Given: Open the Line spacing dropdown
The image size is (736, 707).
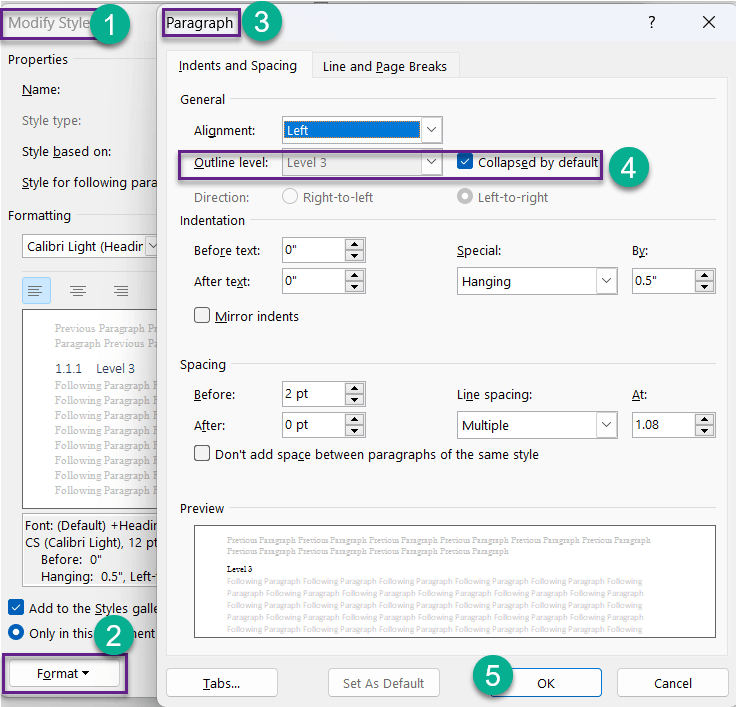Looking at the screenshot, I should pyautogui.click(x=606, y=425).
